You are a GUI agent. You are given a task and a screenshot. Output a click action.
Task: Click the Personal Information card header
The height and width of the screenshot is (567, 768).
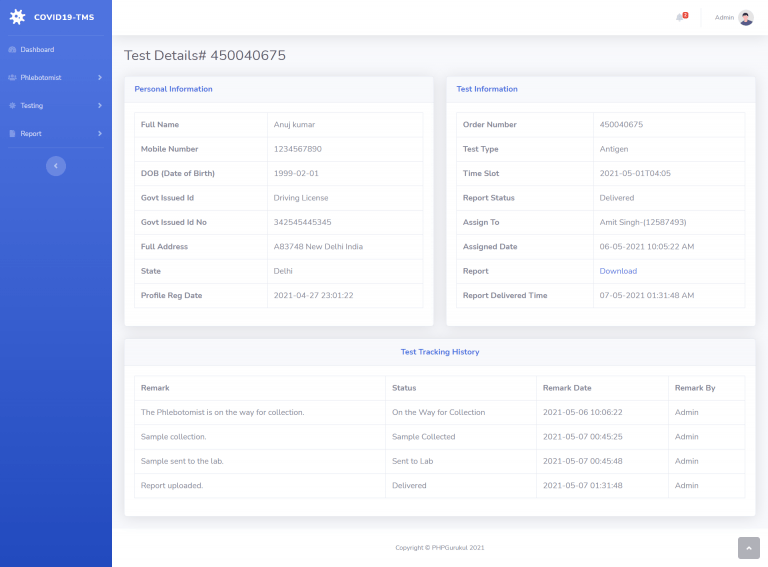point(174,89)
